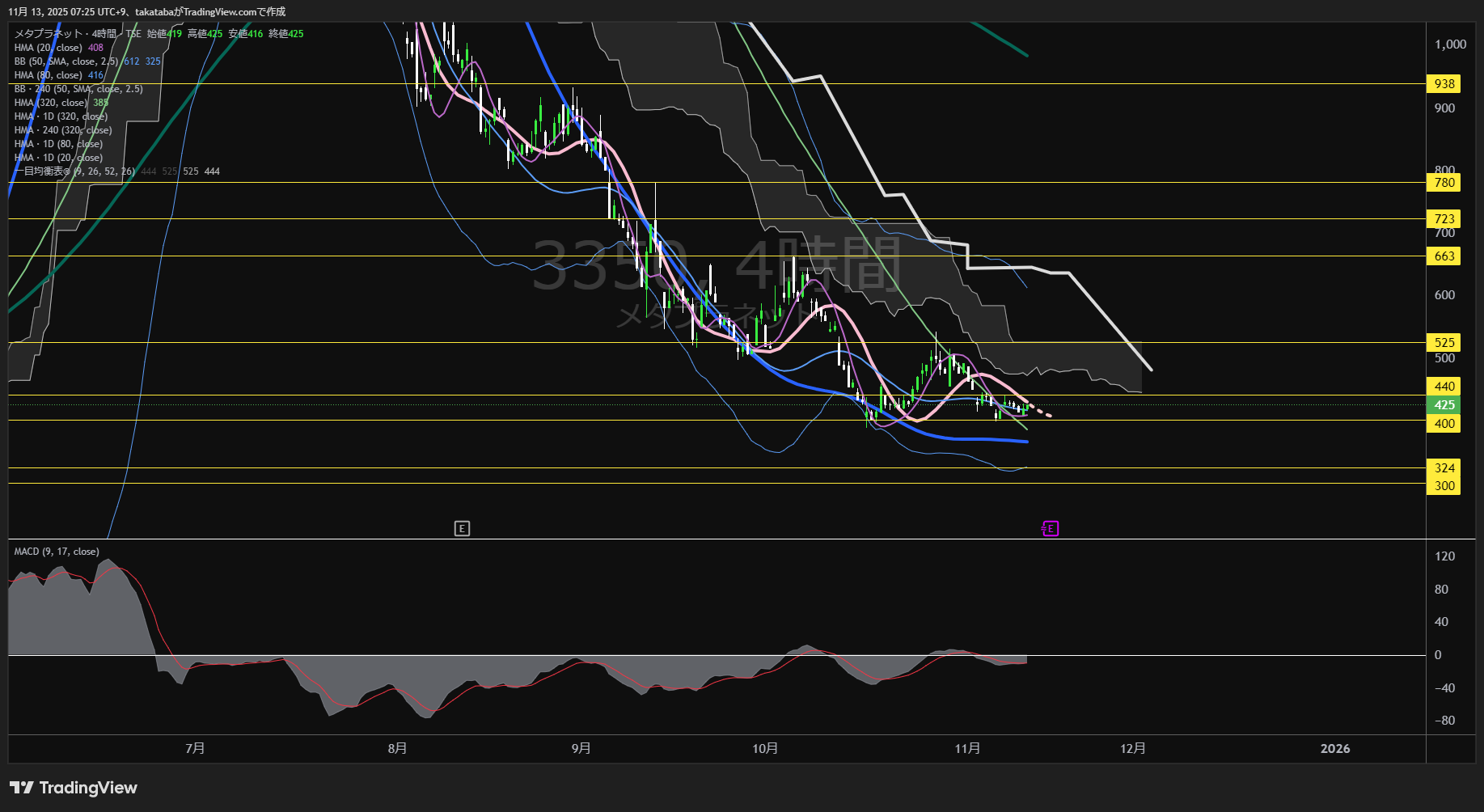Select the 938 price level label

tap(1444, 84)
